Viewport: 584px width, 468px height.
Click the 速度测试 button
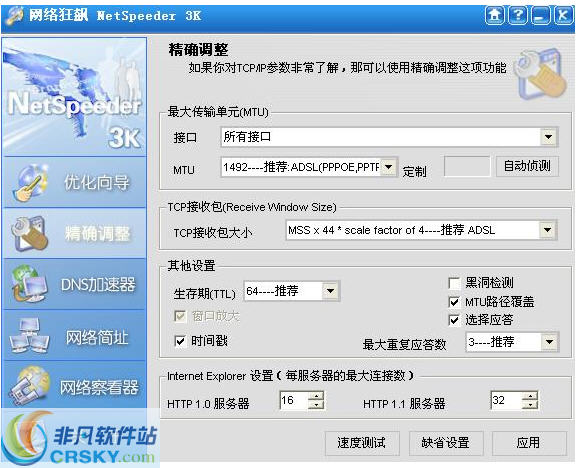[362, 443]
